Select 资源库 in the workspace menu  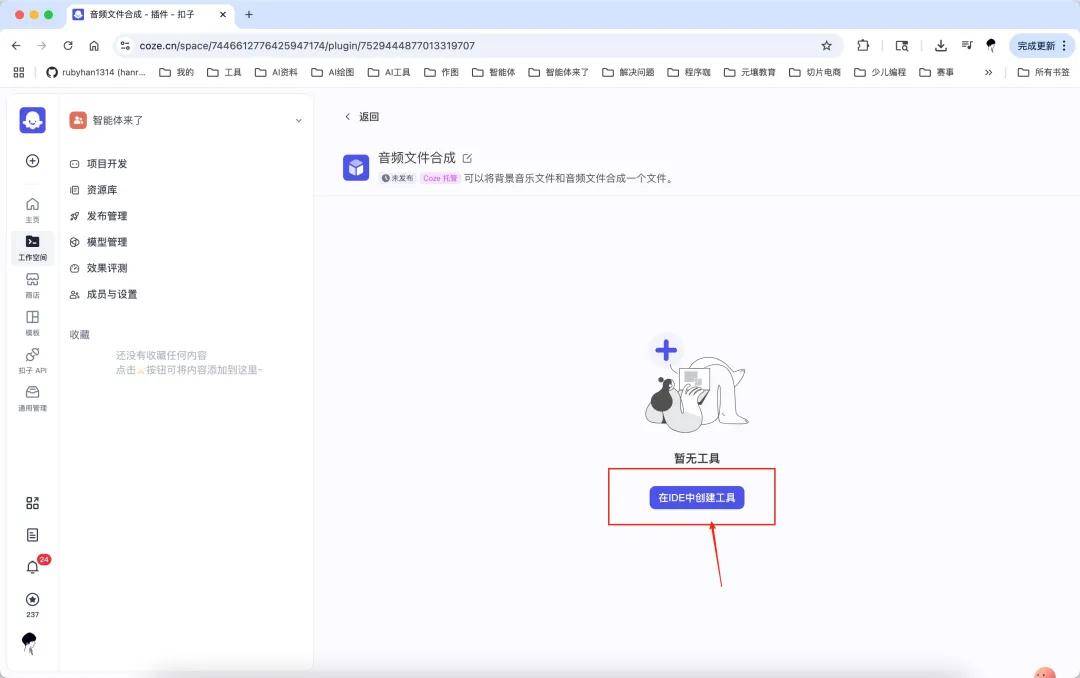pos(101,190)
